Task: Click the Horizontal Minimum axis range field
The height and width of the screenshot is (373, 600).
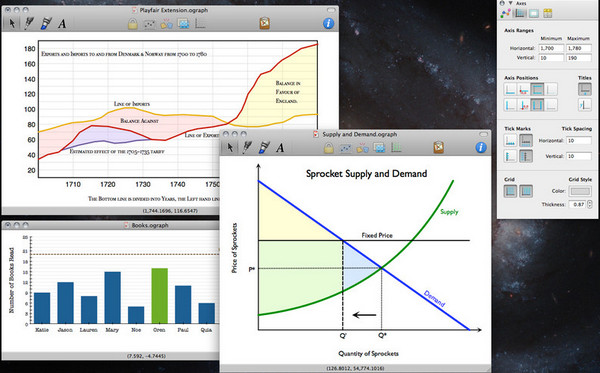Action: tap(551, 48)
